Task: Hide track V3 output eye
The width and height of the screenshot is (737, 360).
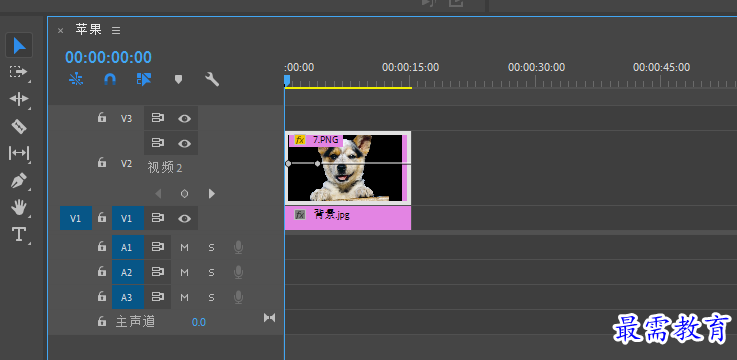Action: (x=184, y=118)
